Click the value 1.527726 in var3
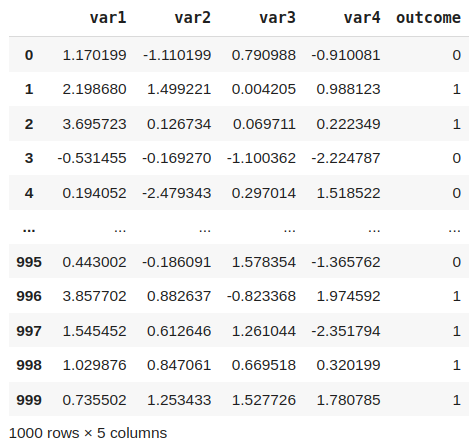474x447 pixels. pos(264,400)
